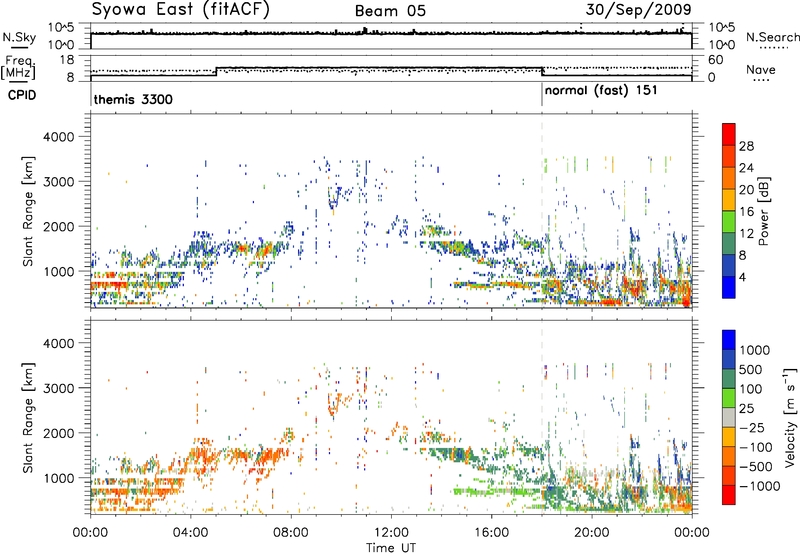Image resolution: width=800 pixels, height=554 pixels.
Task: Pick the bright blue bottom Power colorbar segment
Action: [729, 287]
